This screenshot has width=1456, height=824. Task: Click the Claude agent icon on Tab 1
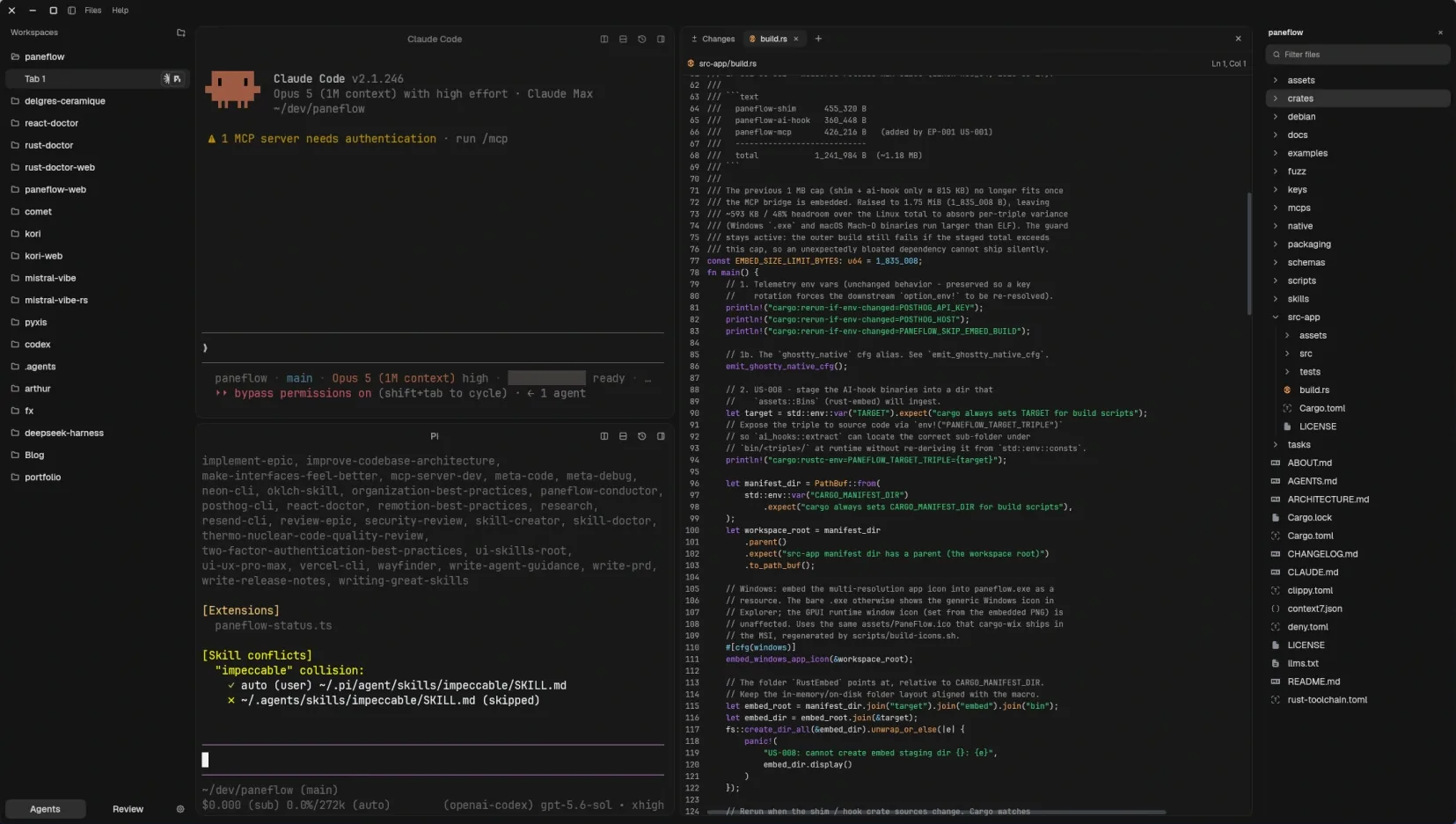(166, 79)
